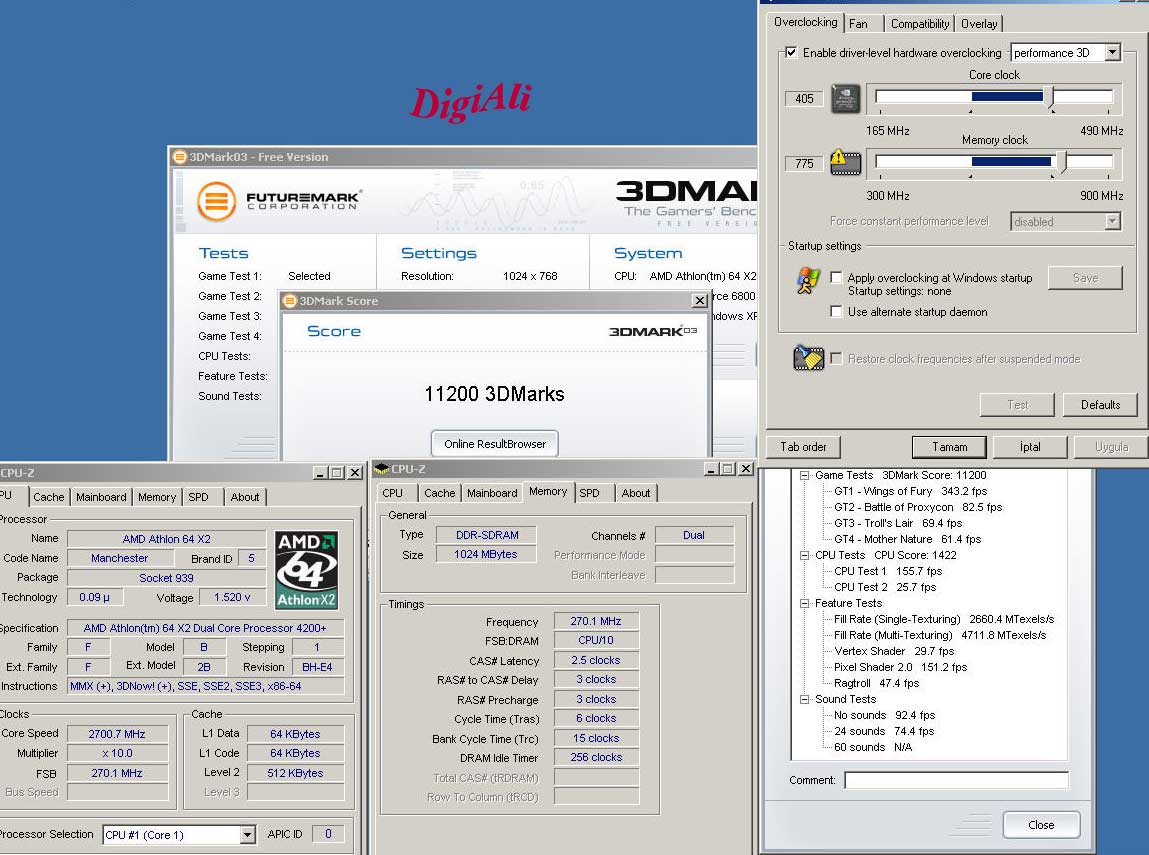Select GT2 - Battle of Proxycon row

(917, 507)
